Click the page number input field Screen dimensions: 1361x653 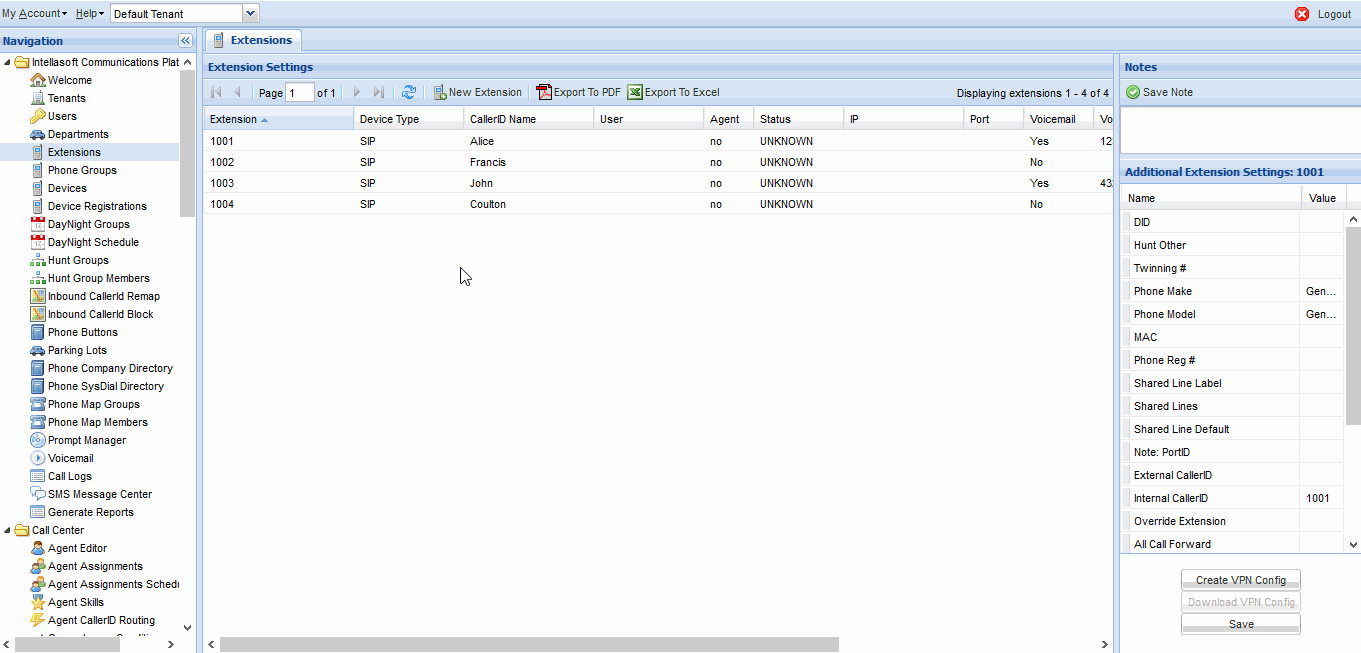[x=299, y=93]
